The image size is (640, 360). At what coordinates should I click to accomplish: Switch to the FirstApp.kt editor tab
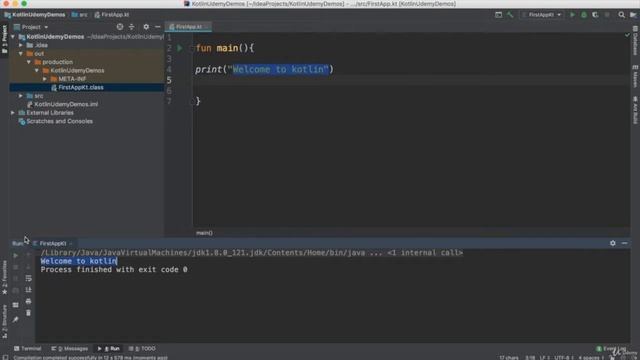[x=188, y=27]
